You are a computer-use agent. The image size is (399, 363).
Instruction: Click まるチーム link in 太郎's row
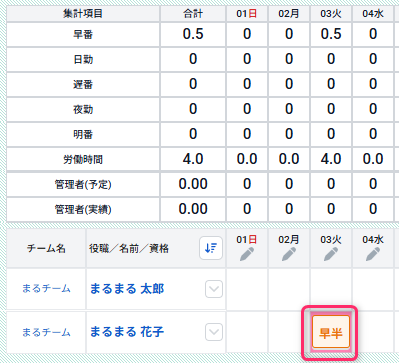(46, 288)
